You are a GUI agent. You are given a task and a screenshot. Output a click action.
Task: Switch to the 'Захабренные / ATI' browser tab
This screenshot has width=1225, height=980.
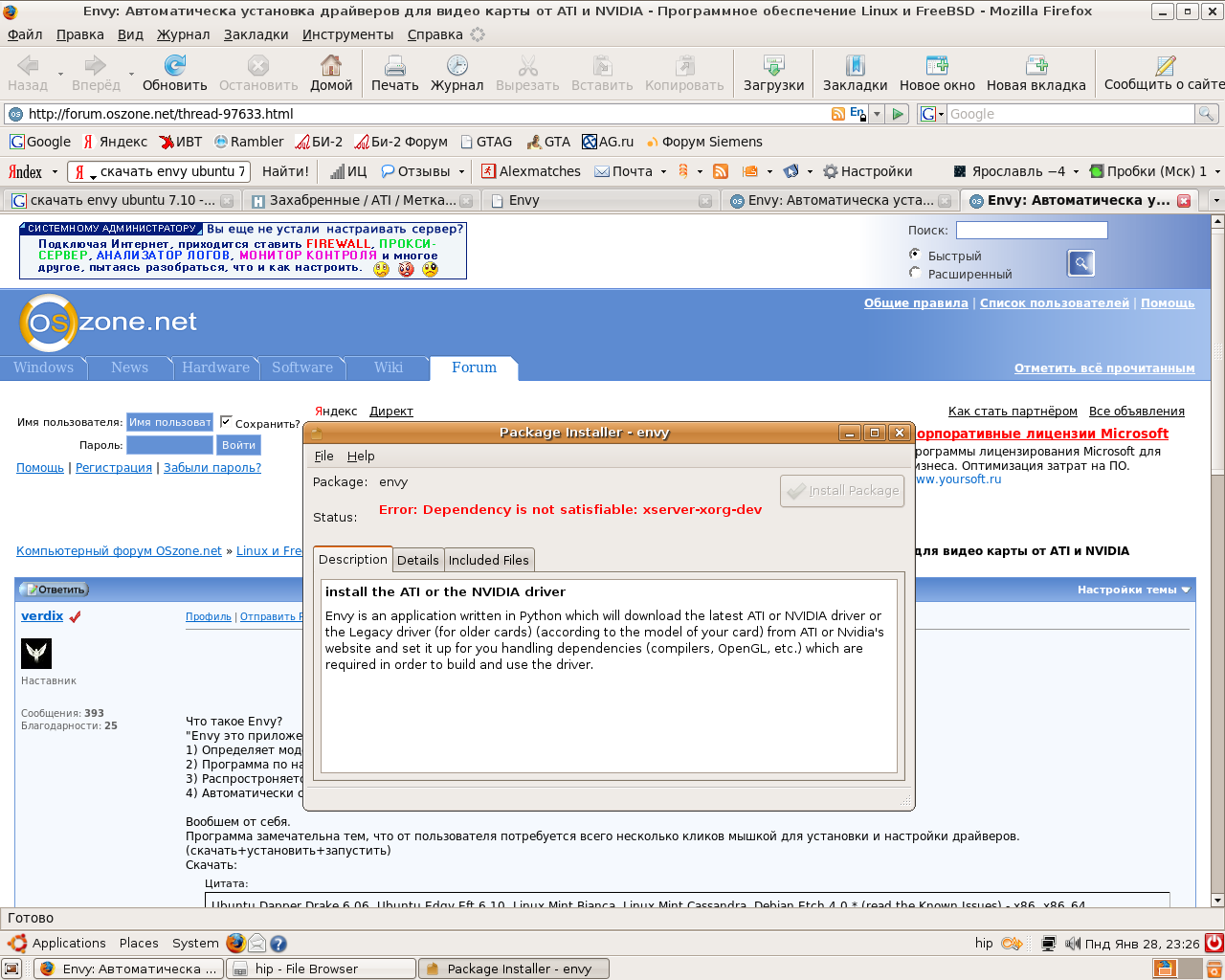pos(361,200)
